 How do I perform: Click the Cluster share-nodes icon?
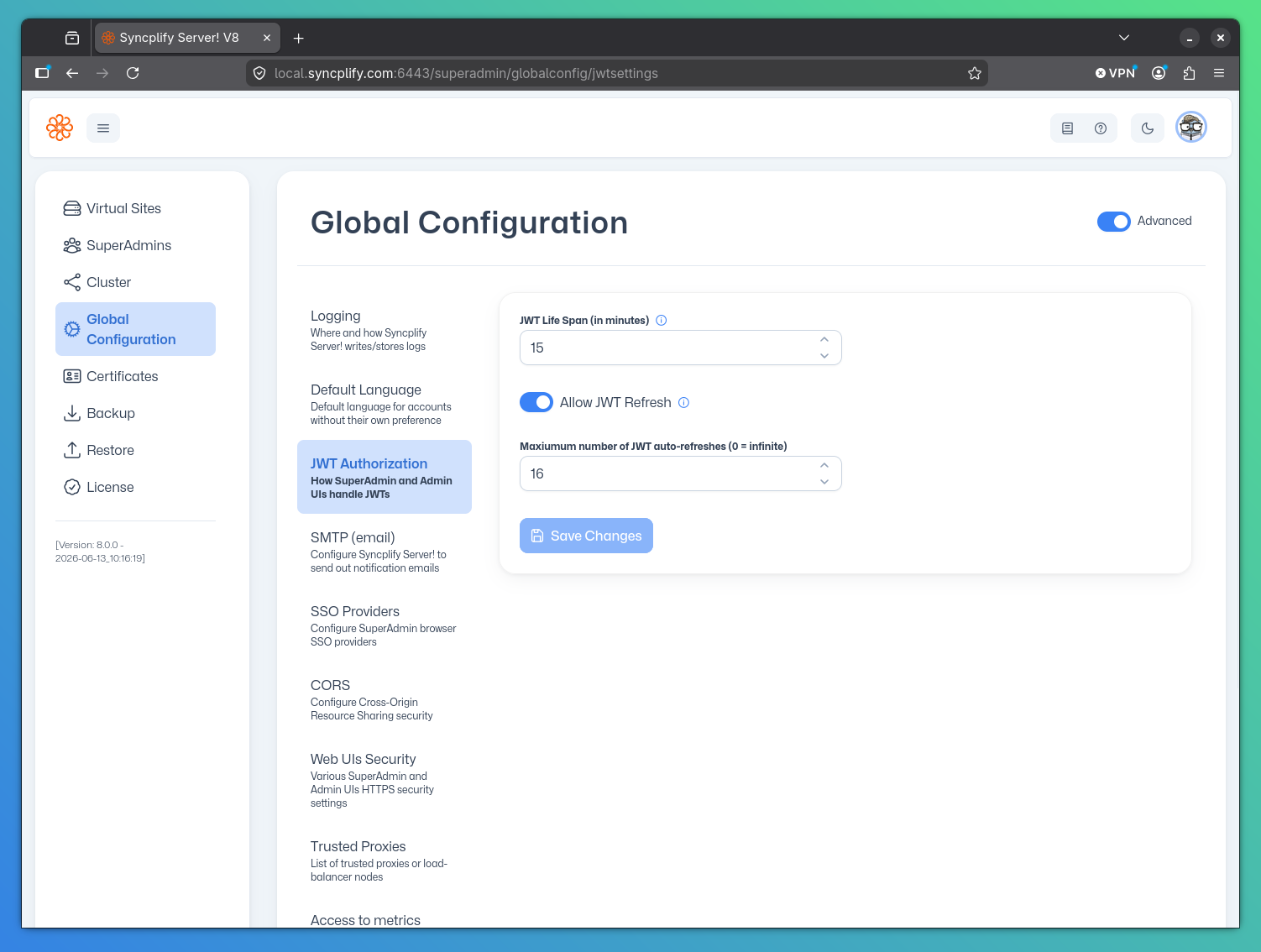tap(72, 282)
